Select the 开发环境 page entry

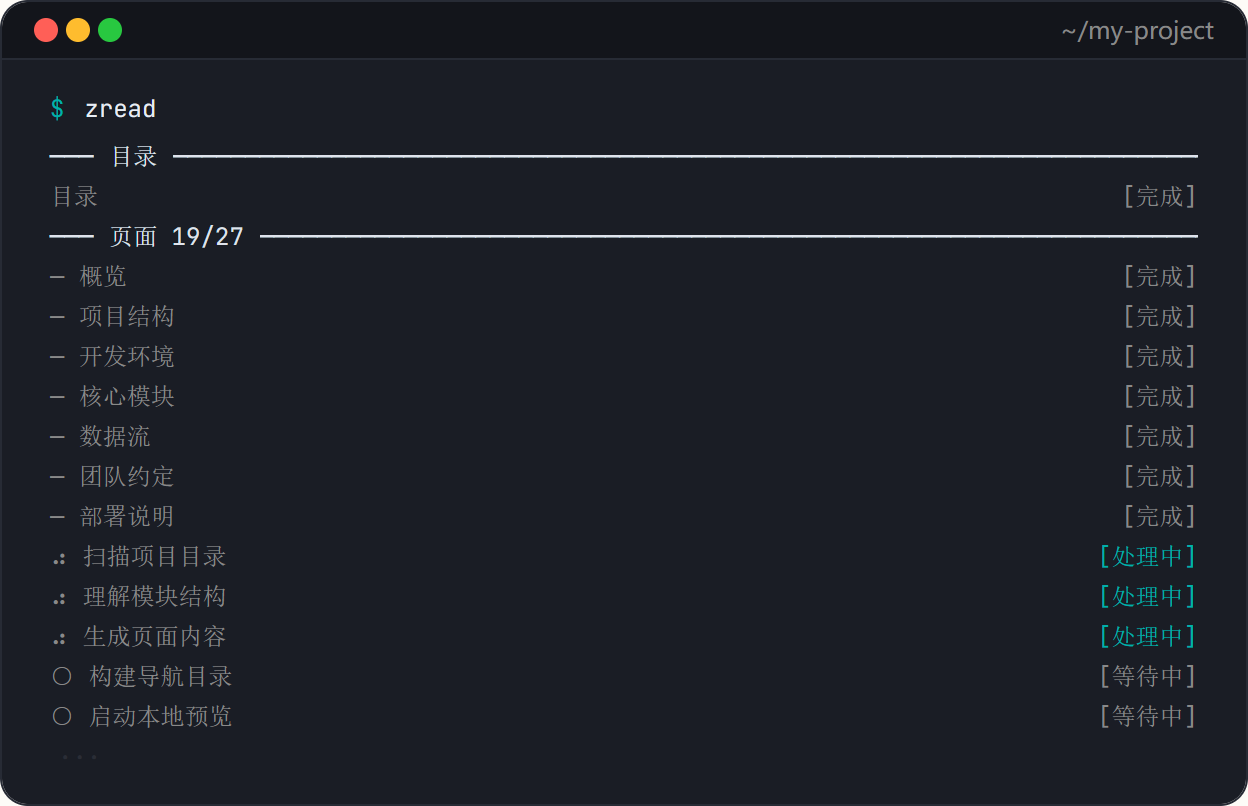(x=127, y=357)
